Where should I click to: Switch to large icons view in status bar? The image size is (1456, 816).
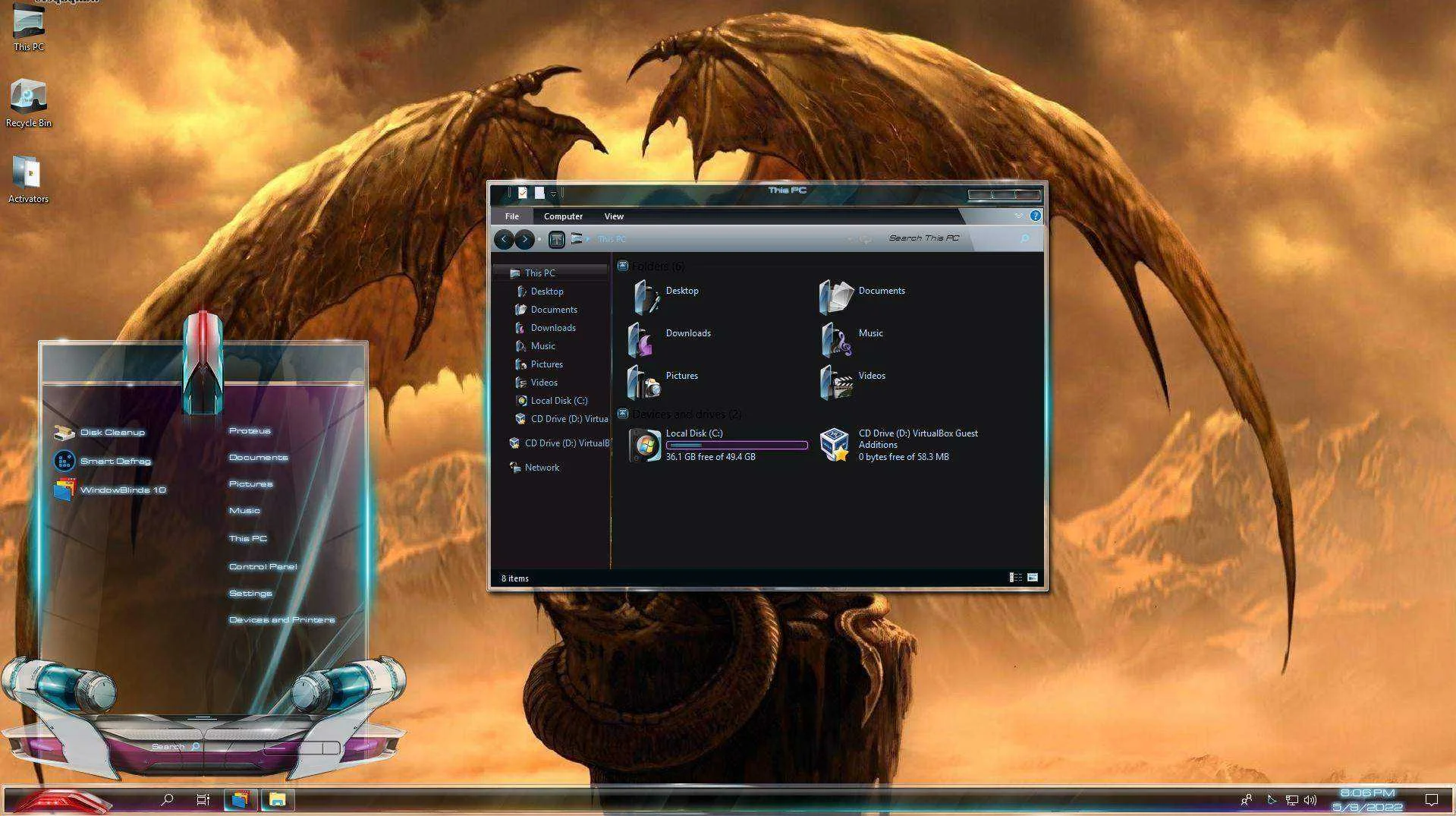[x=1033, y=578]
